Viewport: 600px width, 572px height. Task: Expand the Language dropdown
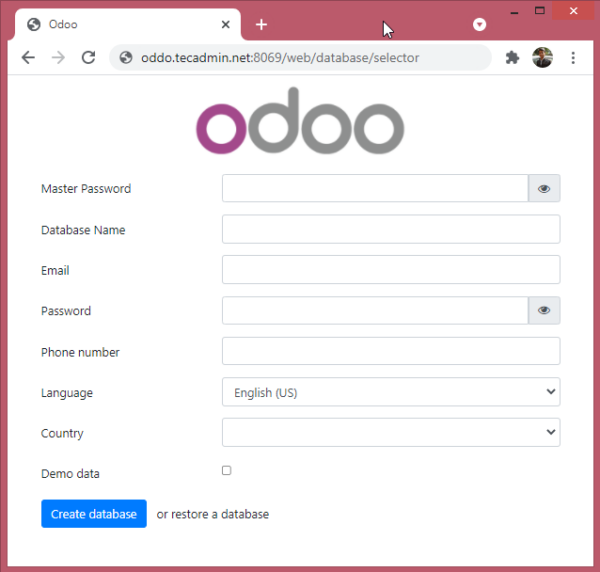(391, 393)
